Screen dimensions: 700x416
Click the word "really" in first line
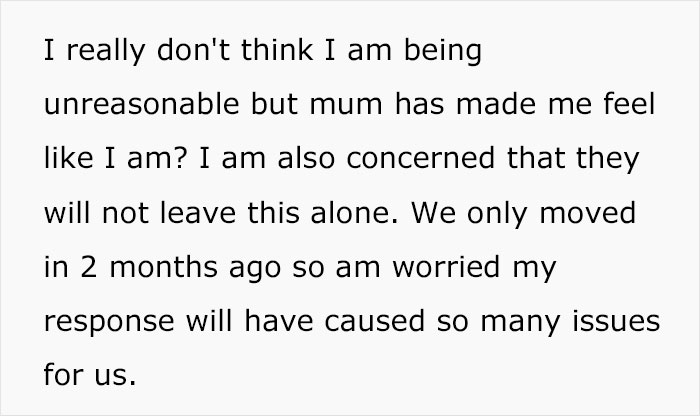(x=103, y=55)
